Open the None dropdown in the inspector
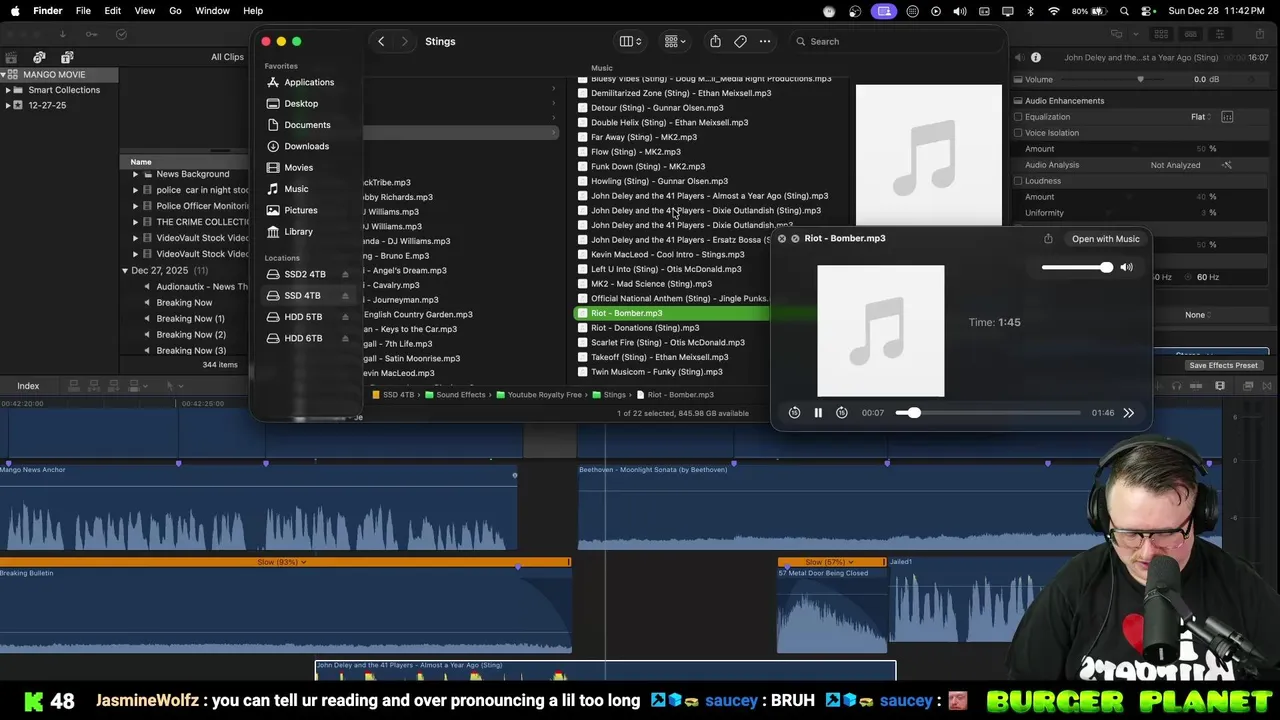The width and height of the screenshot is (1280, 720). point(1199,315)
